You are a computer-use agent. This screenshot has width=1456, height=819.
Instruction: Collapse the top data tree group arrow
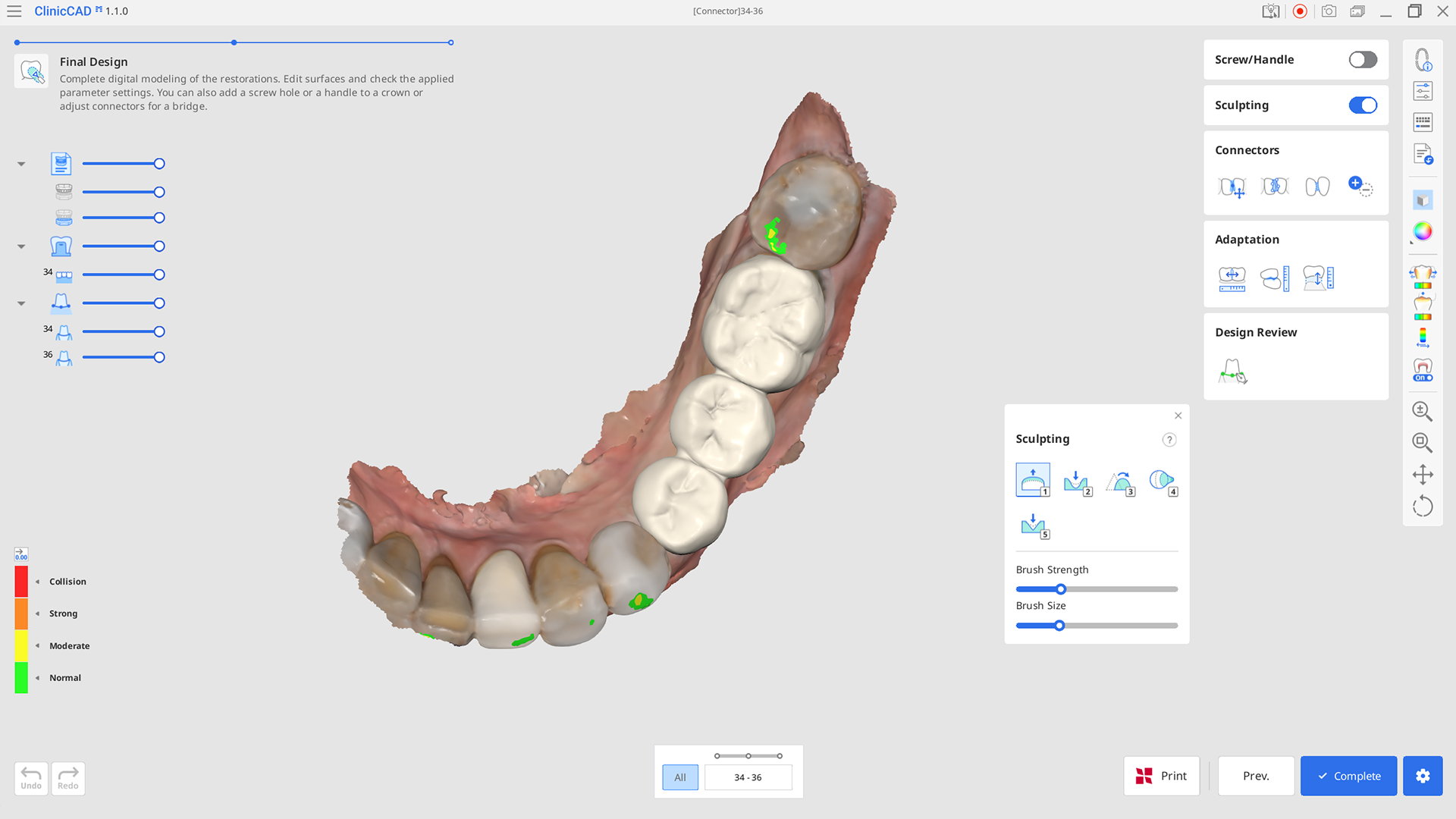pyautogui.click(x=21, y=164)
